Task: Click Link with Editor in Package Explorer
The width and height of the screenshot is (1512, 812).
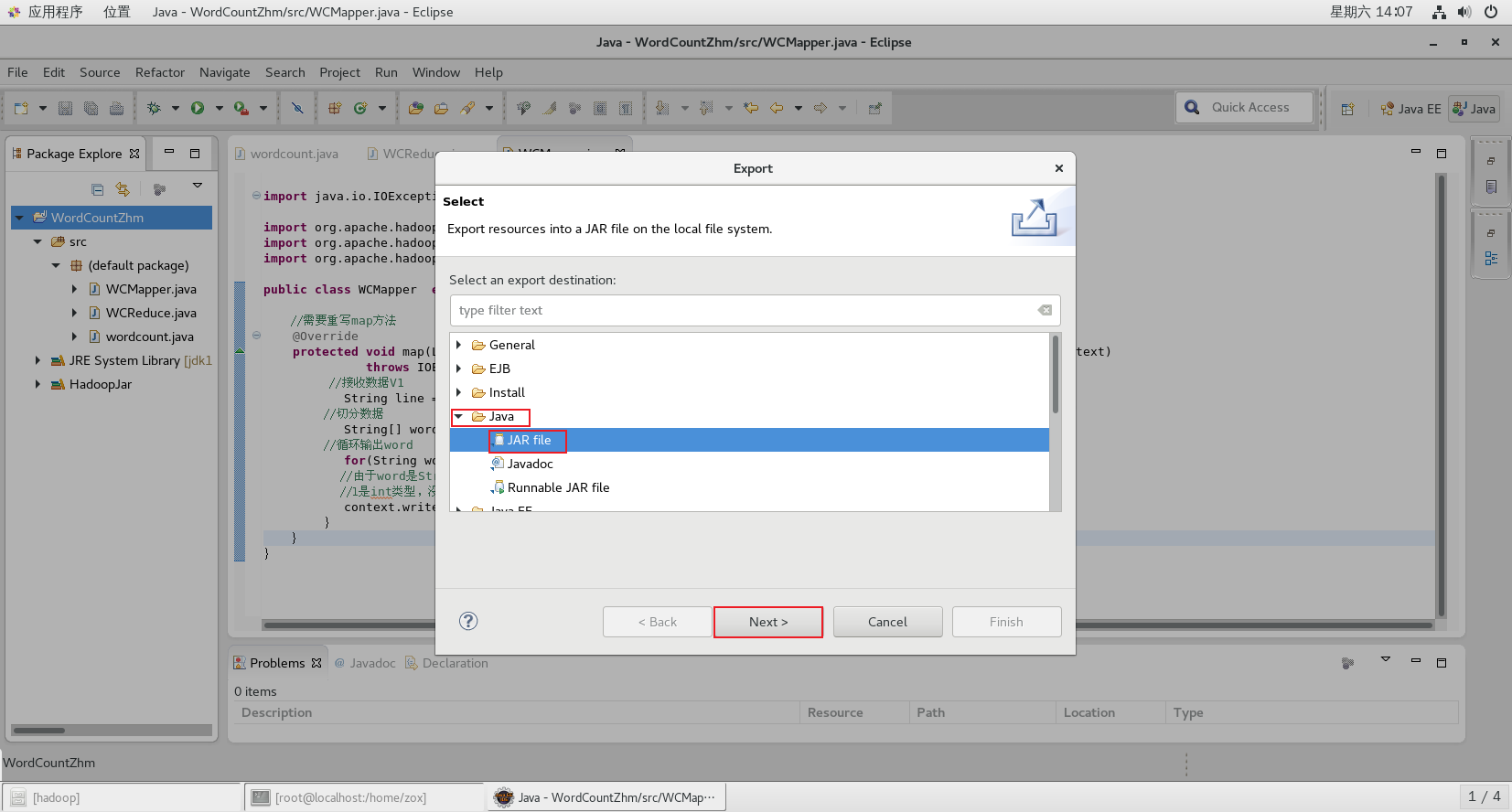Action: (x=123, y=189)
